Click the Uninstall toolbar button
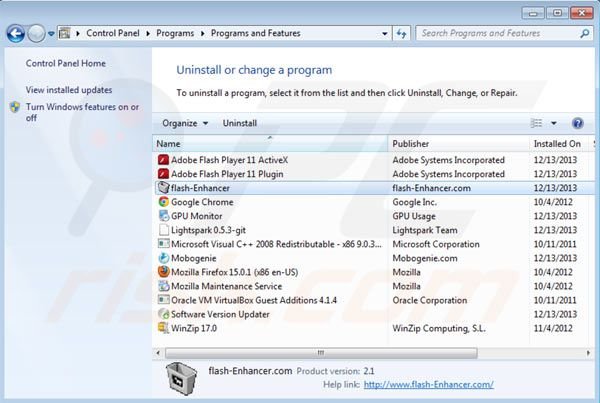Viewport: 600px width, 403px height. (x=240, y=123)
